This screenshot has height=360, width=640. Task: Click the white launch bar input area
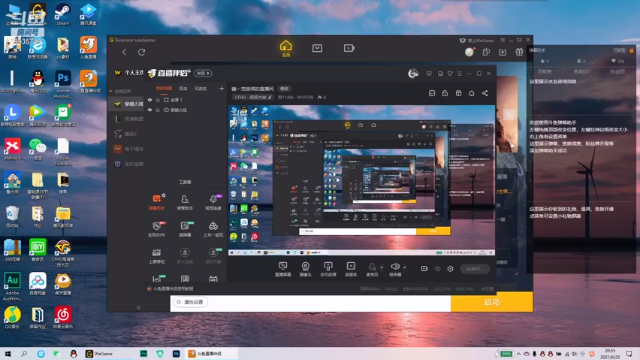pyautogui.click(x=311, y=303)
